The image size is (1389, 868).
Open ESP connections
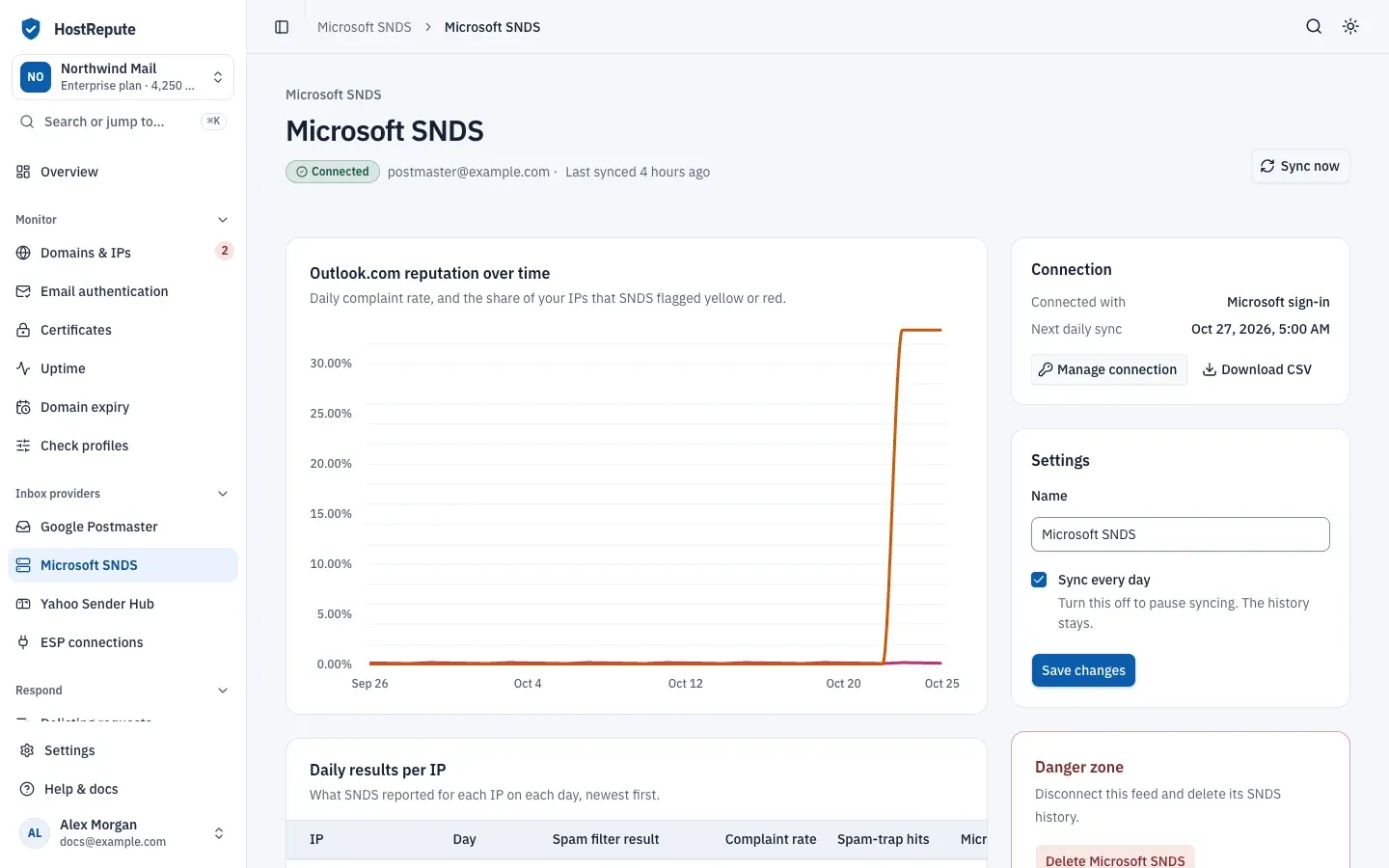coord(123,642)
